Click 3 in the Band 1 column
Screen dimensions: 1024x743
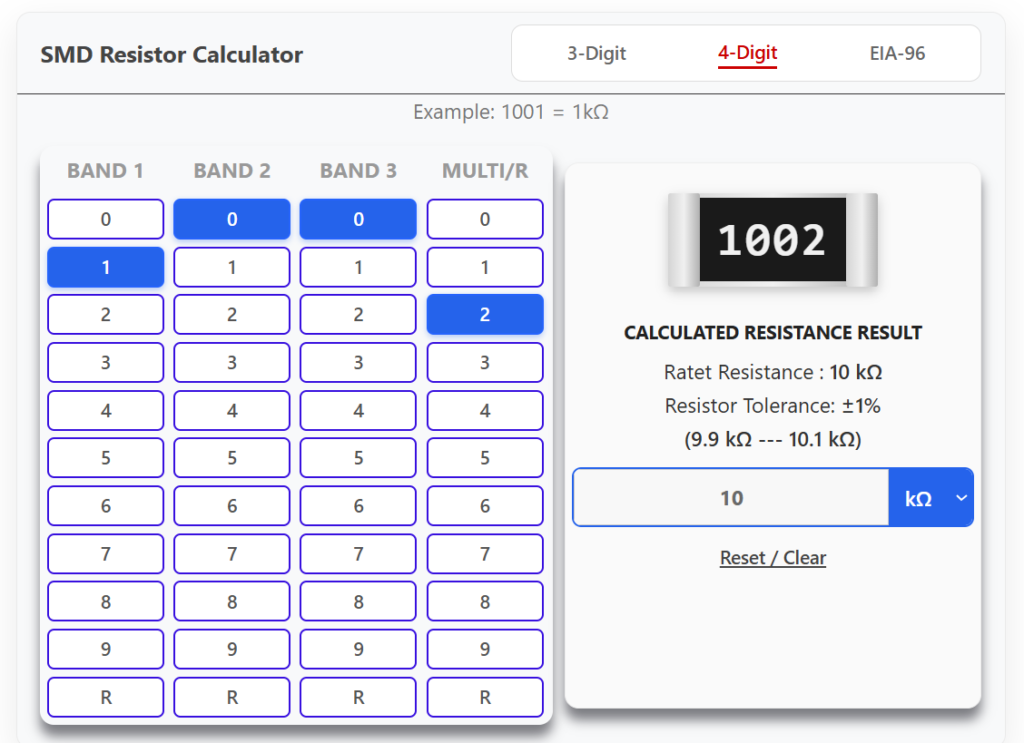tap(106, 362)
